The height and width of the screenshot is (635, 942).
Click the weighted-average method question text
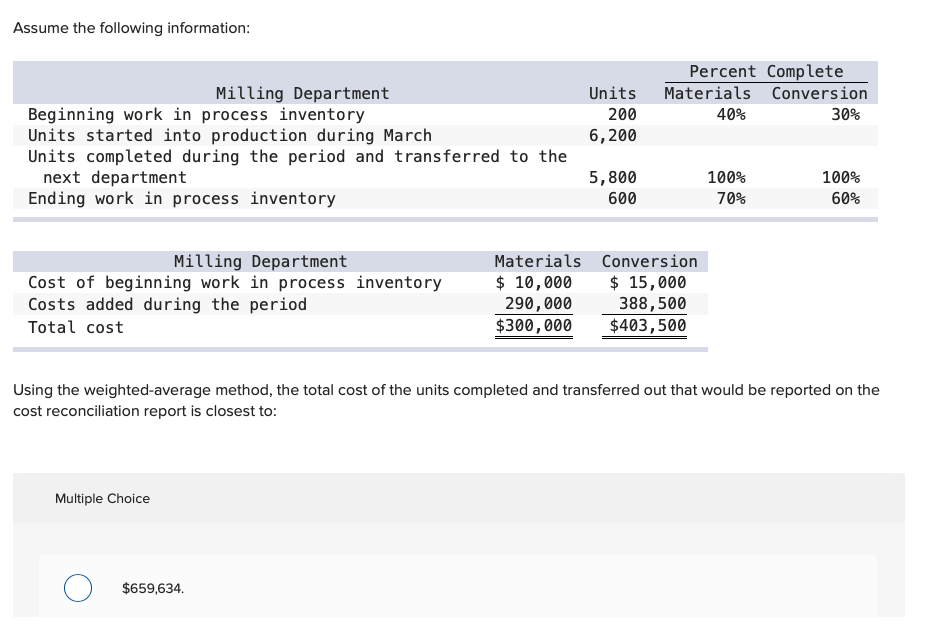point(445,400)
